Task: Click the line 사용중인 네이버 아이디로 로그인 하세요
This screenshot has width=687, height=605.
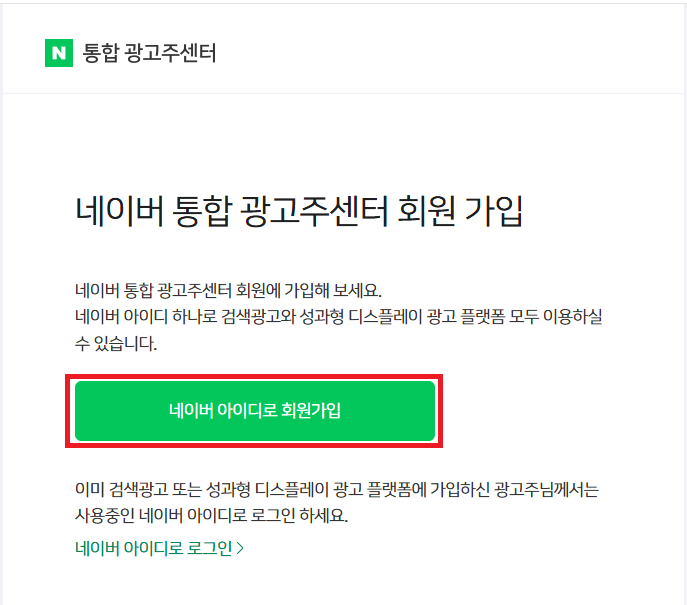Action: pos(211,515)
